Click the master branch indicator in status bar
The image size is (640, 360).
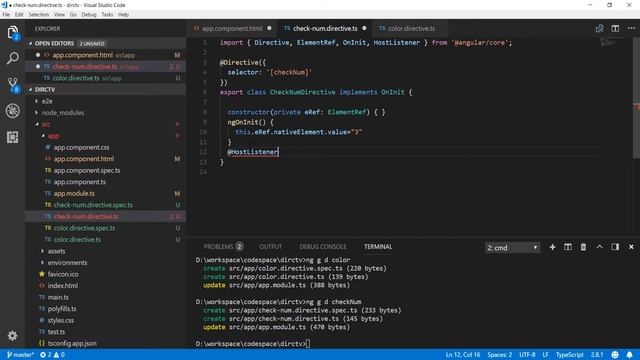point(20,355)
